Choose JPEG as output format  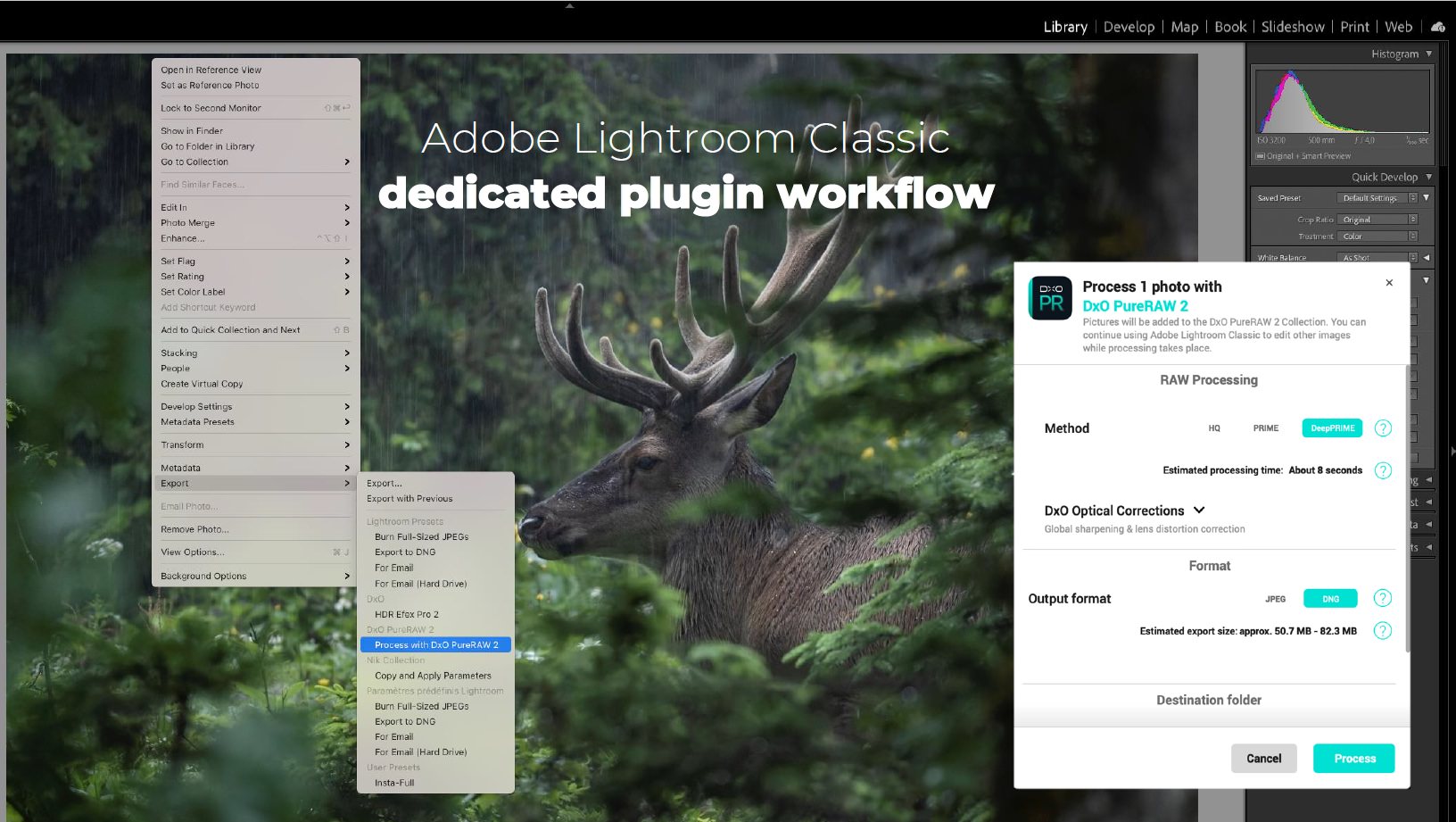[x=1275, y=599]
